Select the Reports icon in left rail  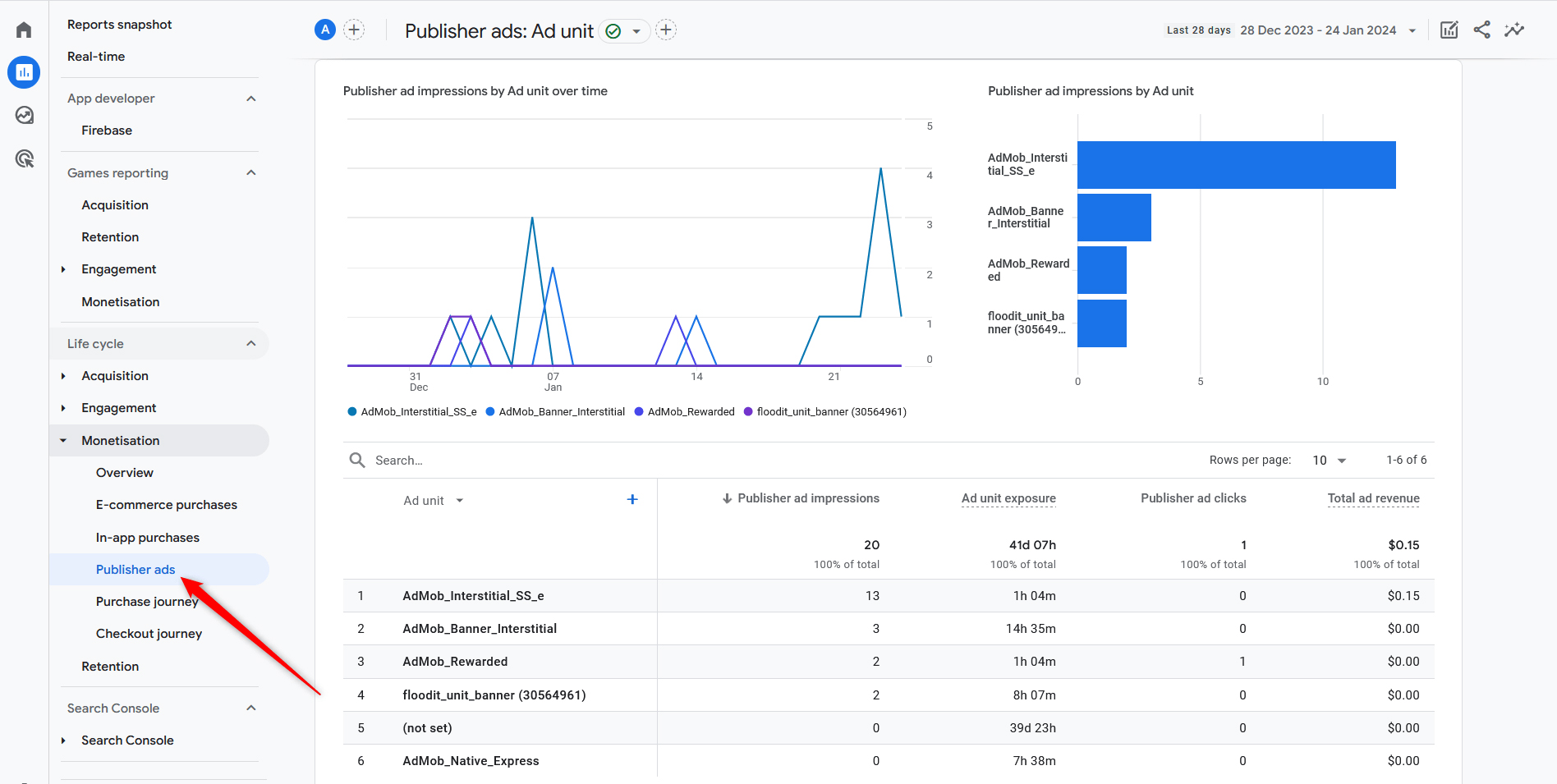coord(24,72)
